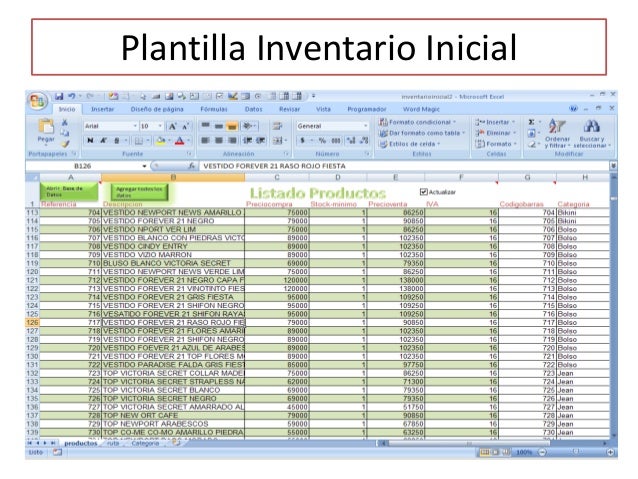Open the General number format dropdown
638x479 pixels.
click(x=365, y=126)
